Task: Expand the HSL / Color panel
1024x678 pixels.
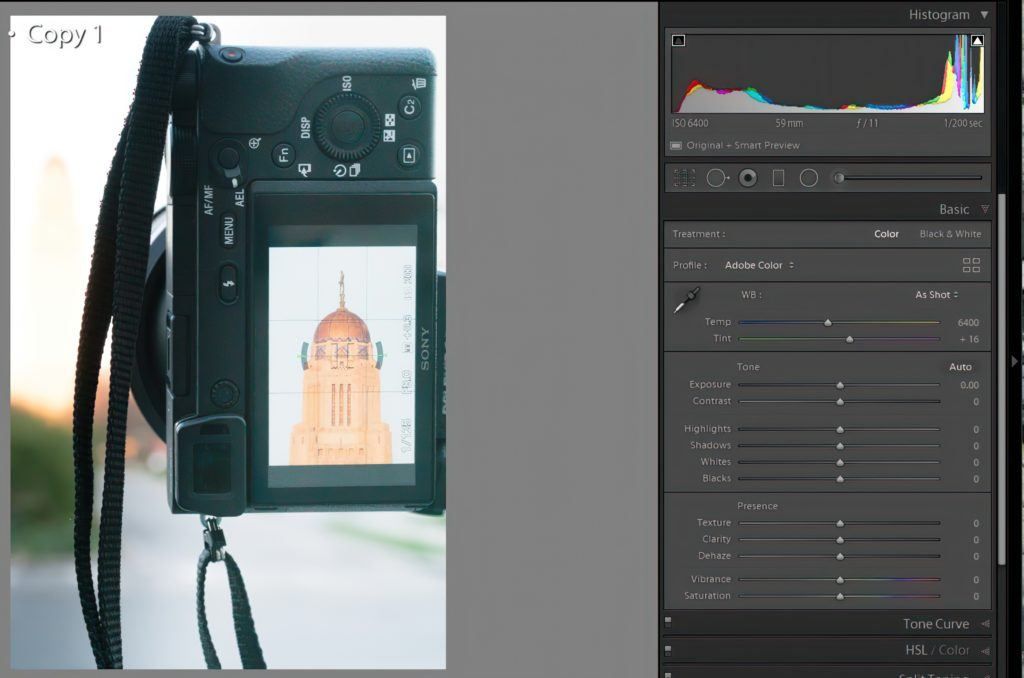Action: click(985, 651)
